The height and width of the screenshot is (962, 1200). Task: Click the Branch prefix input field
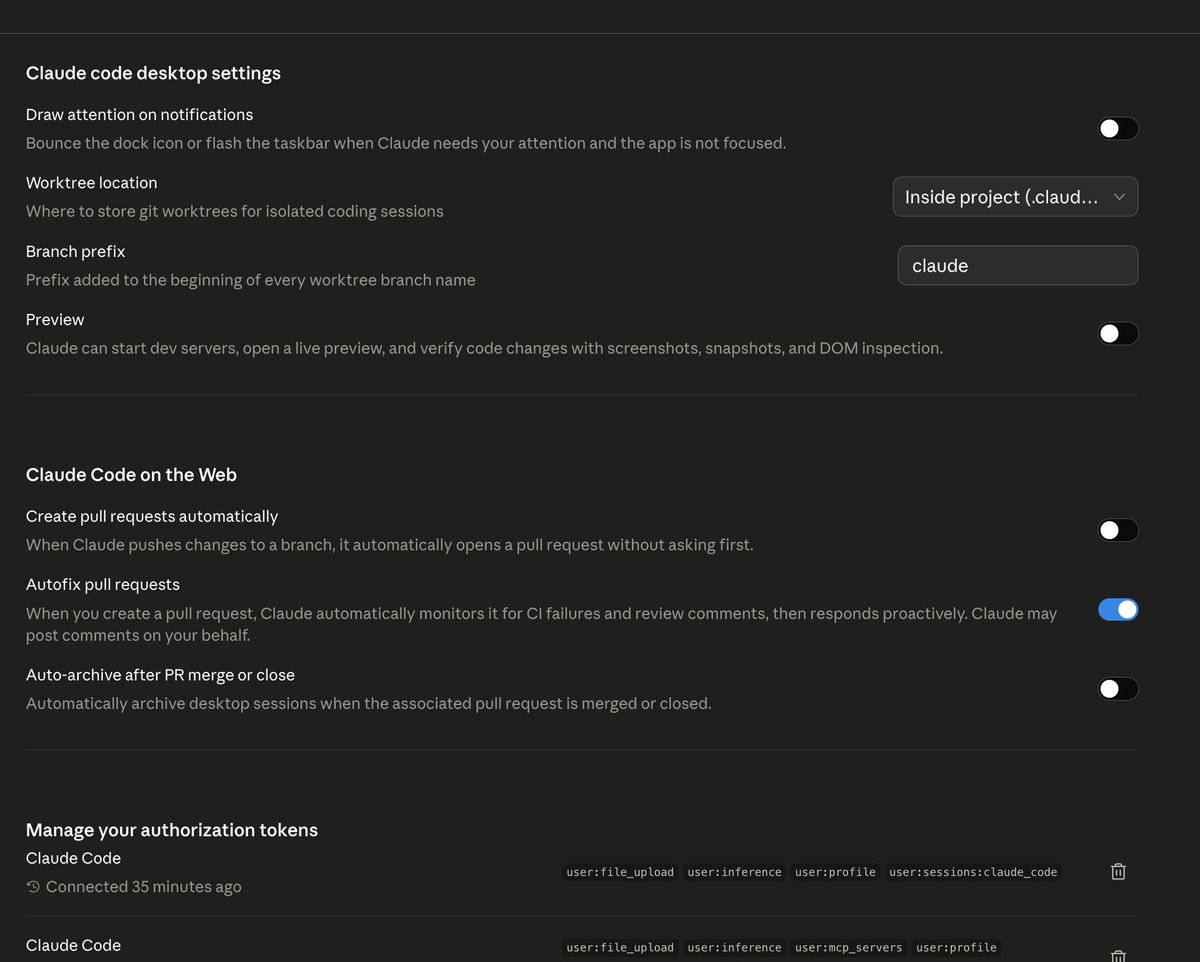[1017, 266]
